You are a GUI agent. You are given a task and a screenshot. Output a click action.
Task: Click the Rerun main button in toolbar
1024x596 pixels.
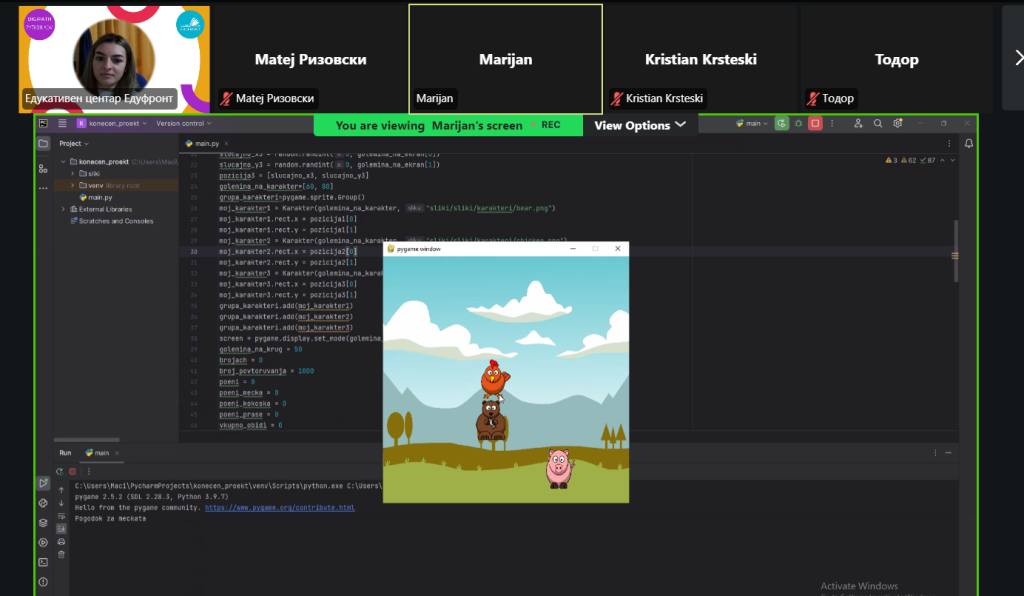pos(782,123)
